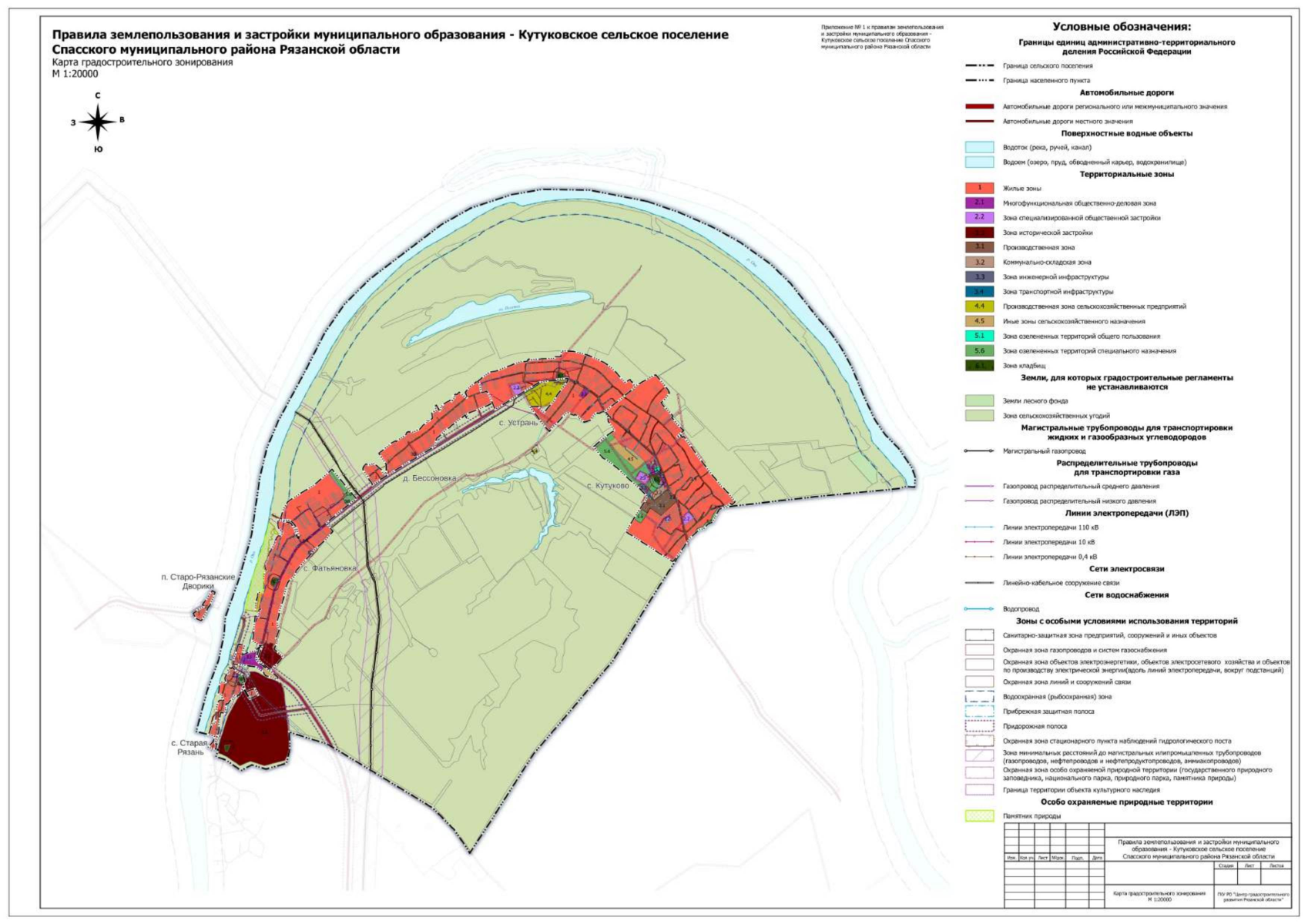Click the Санитарно-защитная зона outline box

(979, 636)
